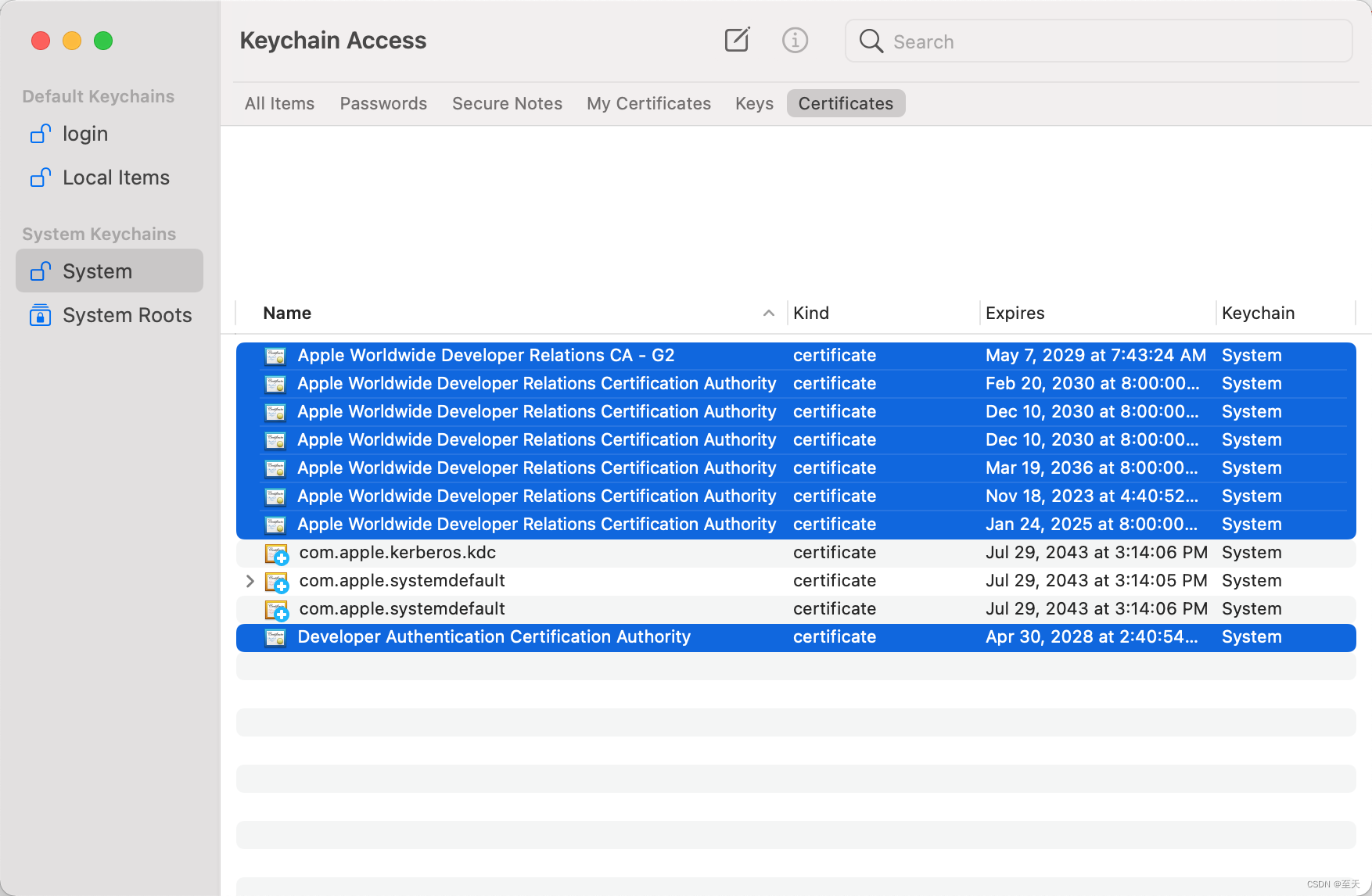Sort by the Expires column header
This screenshot has width=1372, height=896.
coord(1015,313)
